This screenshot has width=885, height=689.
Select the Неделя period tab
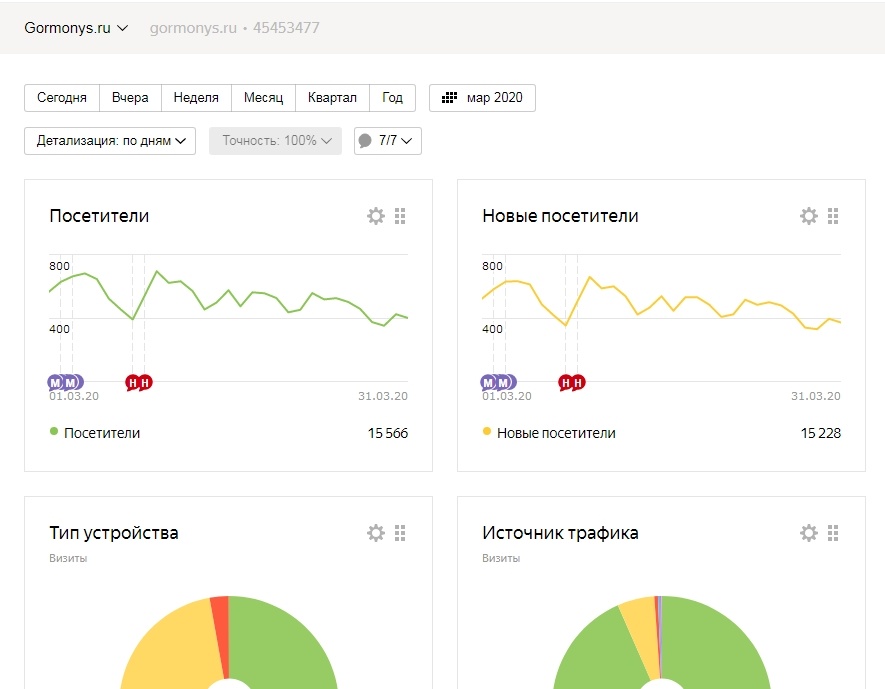pyautogui.click(x=196, y=98)
